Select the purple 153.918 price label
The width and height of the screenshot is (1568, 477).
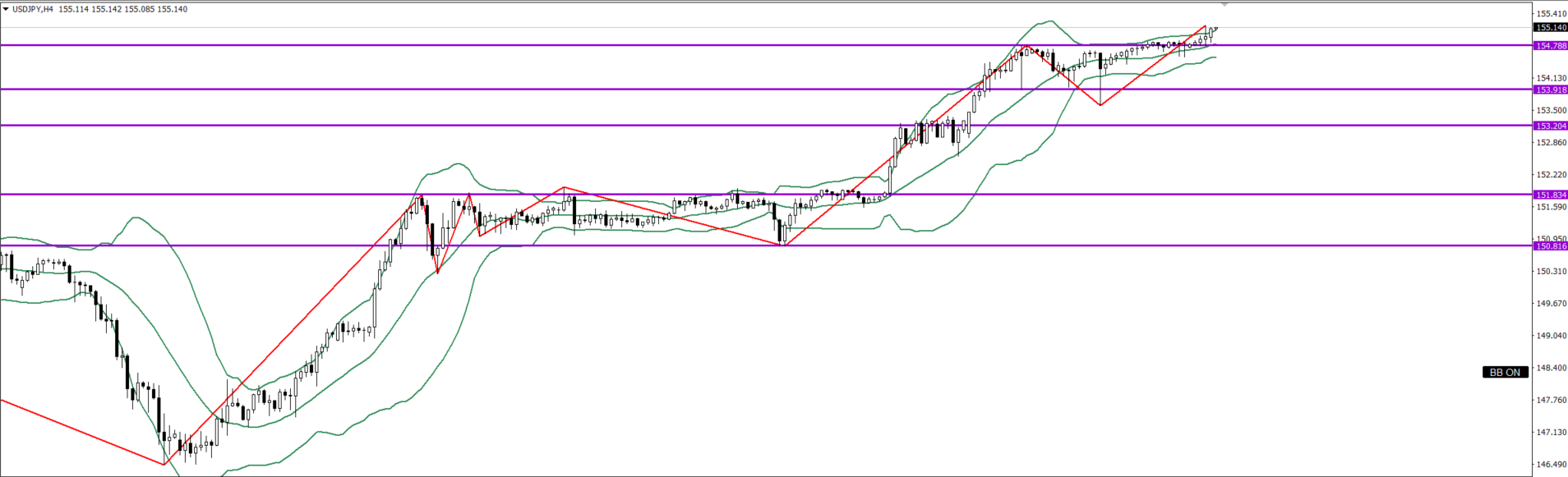(1551, 89)
